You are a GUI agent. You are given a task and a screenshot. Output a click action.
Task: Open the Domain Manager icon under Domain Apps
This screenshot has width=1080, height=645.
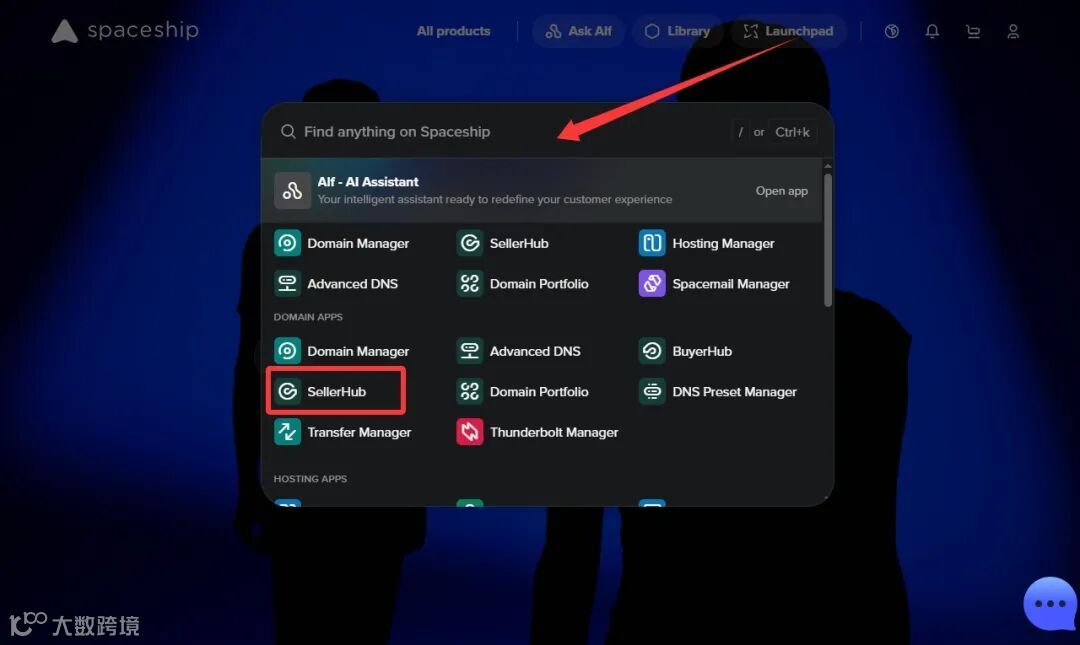coord(287,351)
